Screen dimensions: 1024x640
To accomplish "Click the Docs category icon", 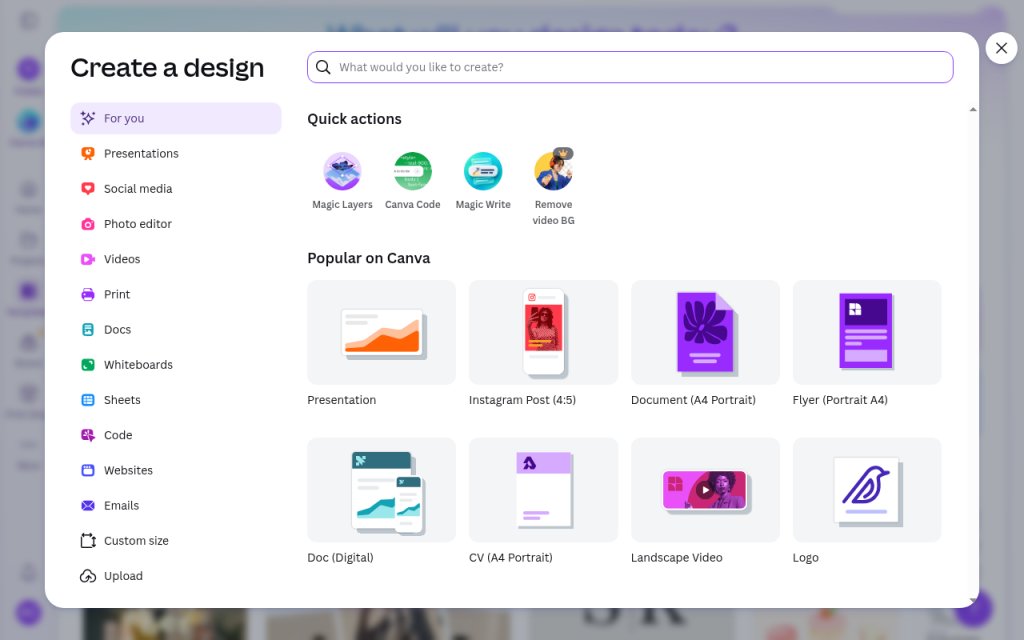I will 88,330.
